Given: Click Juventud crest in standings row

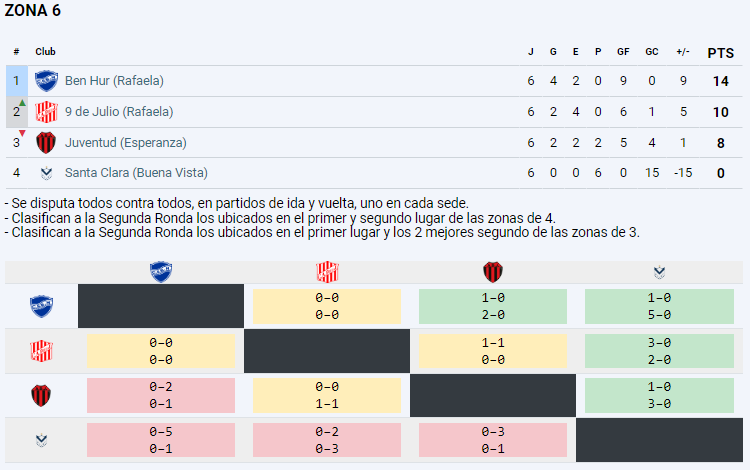Looking at the screenshot, I should point(46,142).
